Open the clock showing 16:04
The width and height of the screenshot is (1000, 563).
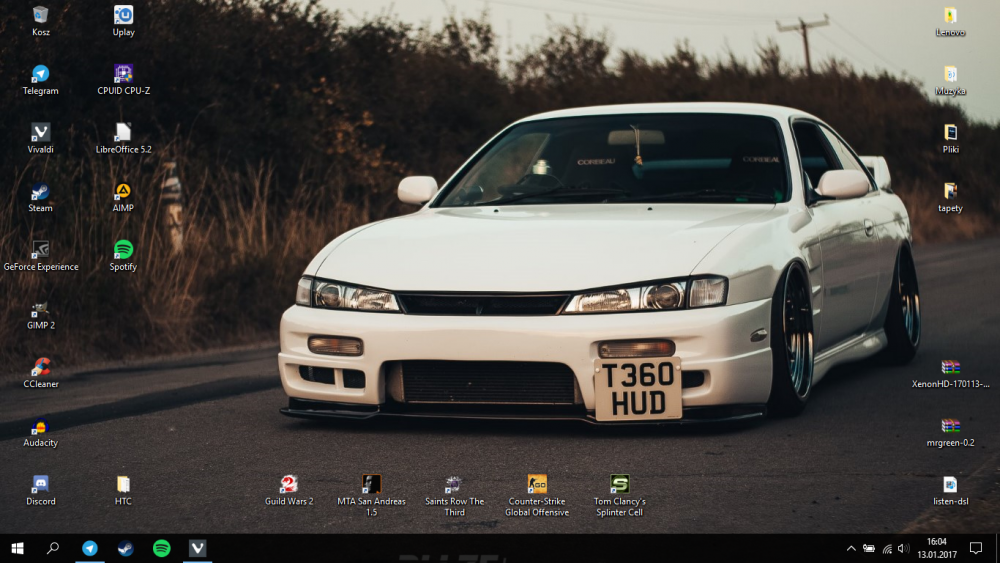[x=937, y=548]
